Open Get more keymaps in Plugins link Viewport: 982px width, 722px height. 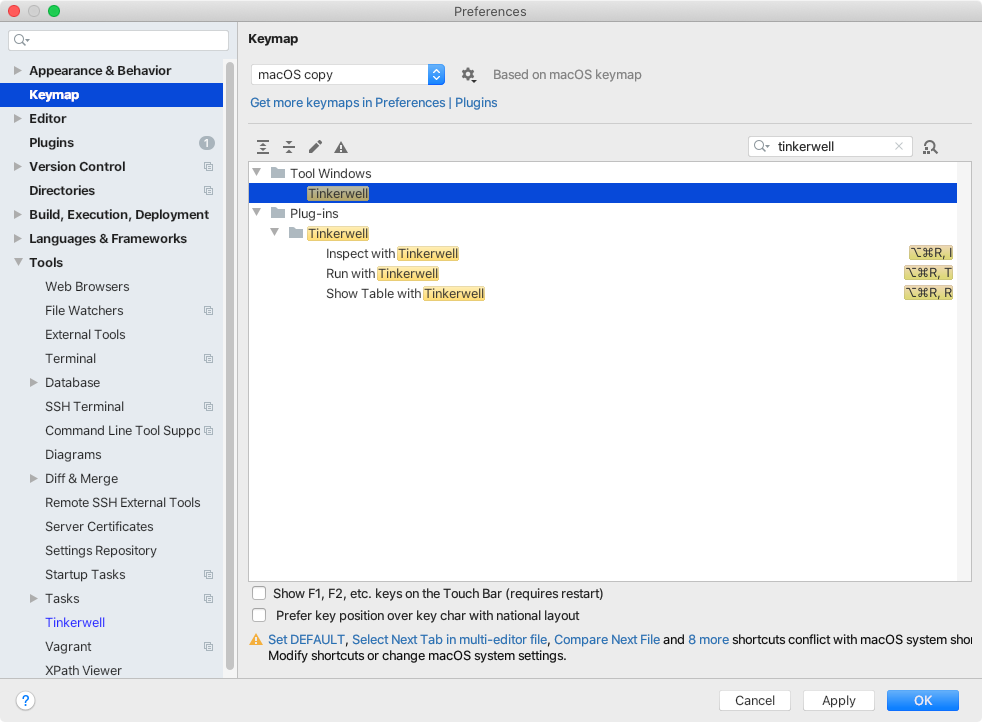[x=373, y=103]
